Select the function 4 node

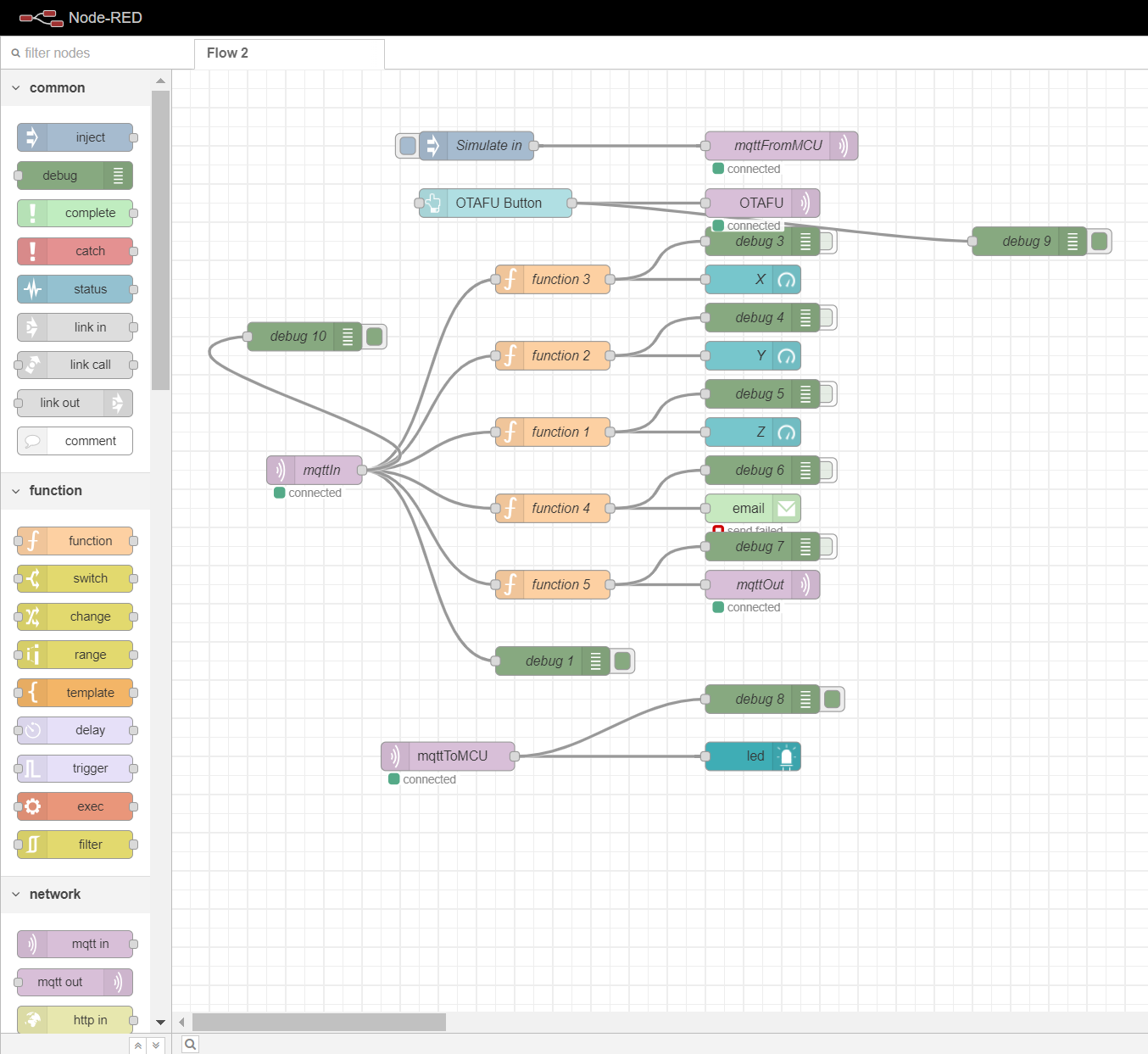tap(553, 509)
